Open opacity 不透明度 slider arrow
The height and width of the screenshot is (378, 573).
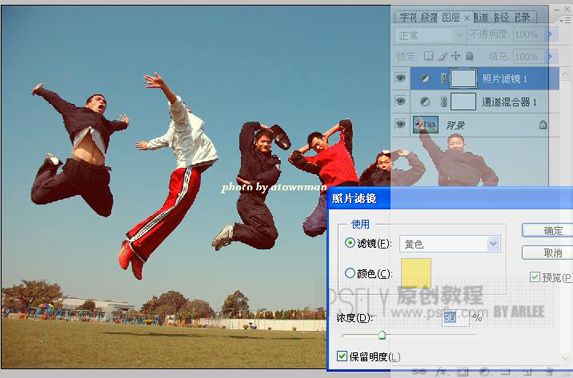coord(549,35)
